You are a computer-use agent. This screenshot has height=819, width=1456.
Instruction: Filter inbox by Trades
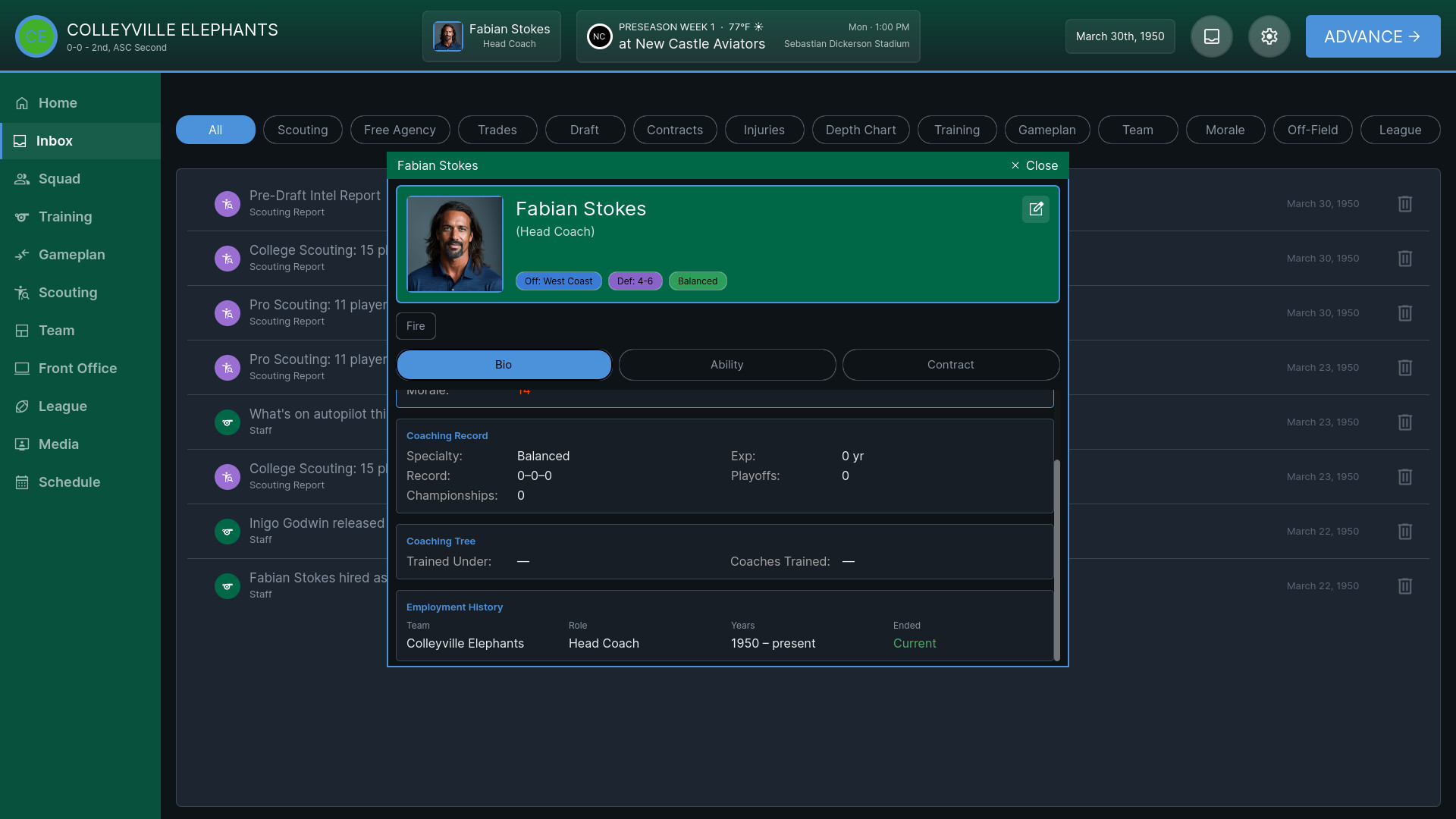point(497,130)
